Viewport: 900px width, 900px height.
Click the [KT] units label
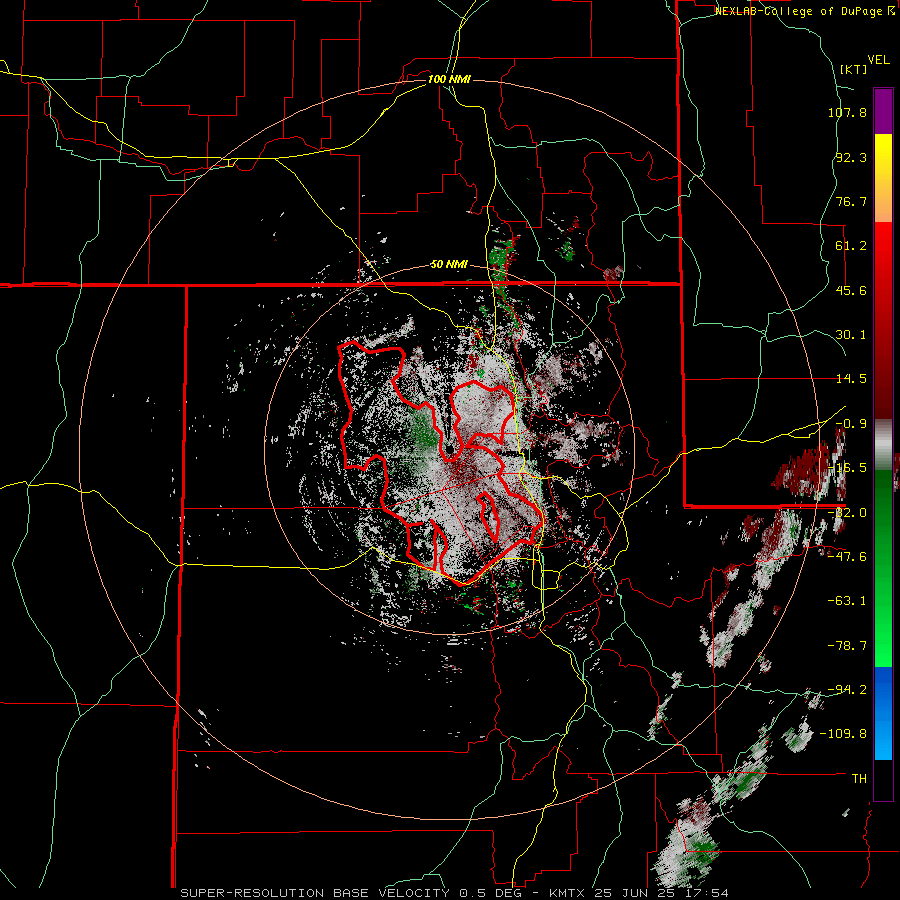pos(854,69)
